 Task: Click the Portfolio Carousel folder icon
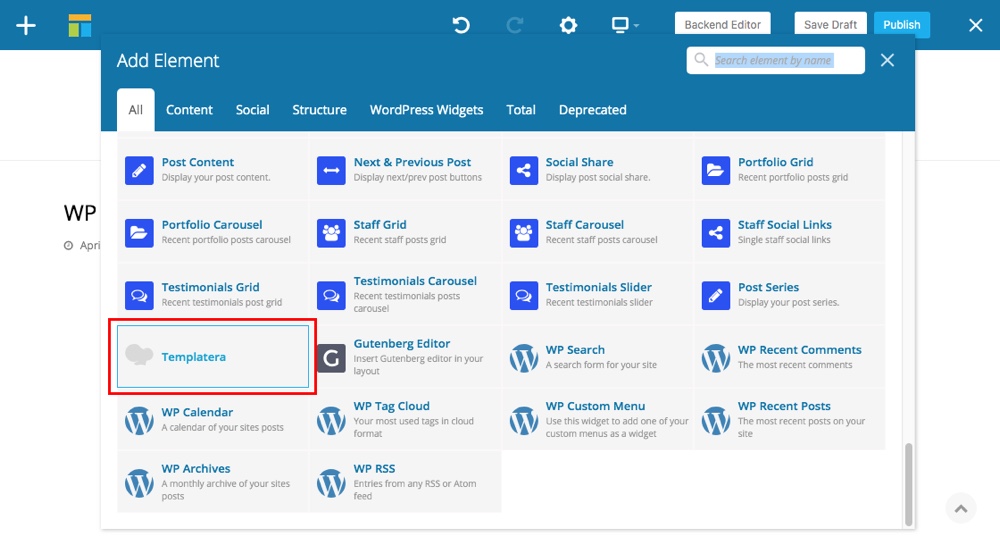(x=139, y=233)
